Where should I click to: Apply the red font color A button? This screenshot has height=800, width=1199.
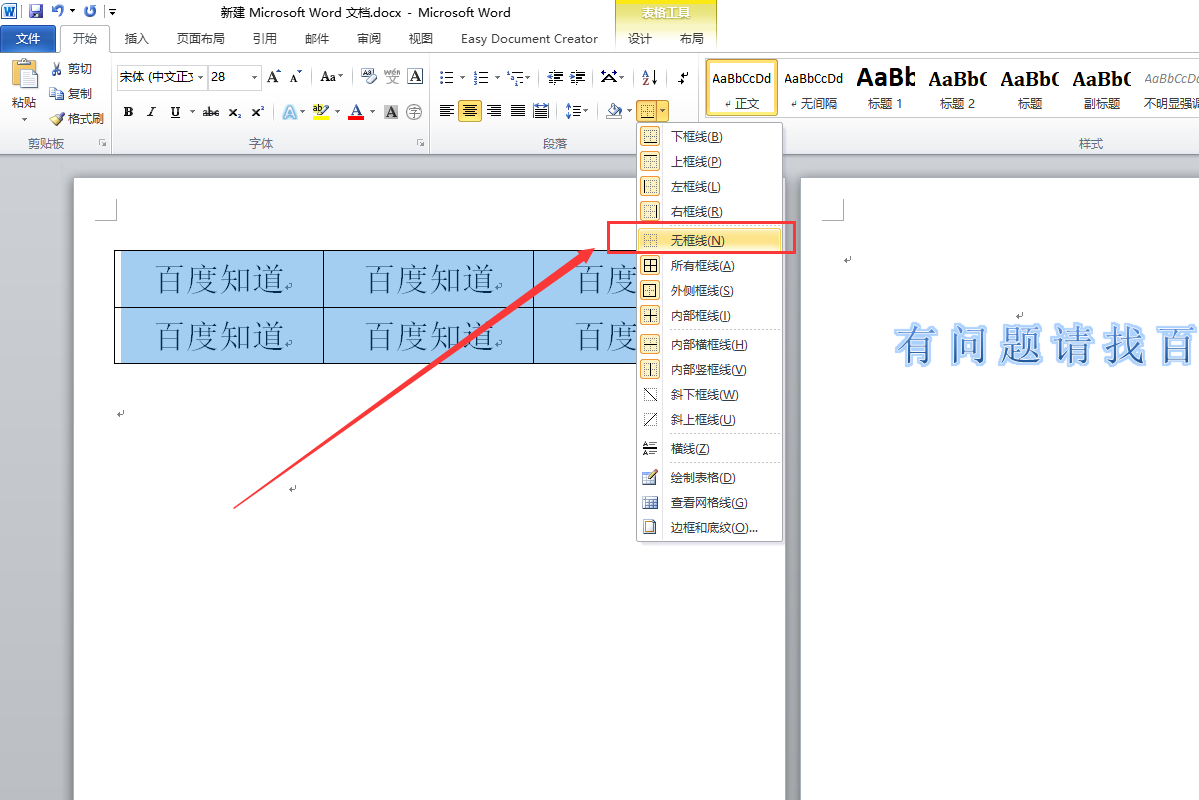(x=356, y=112)
